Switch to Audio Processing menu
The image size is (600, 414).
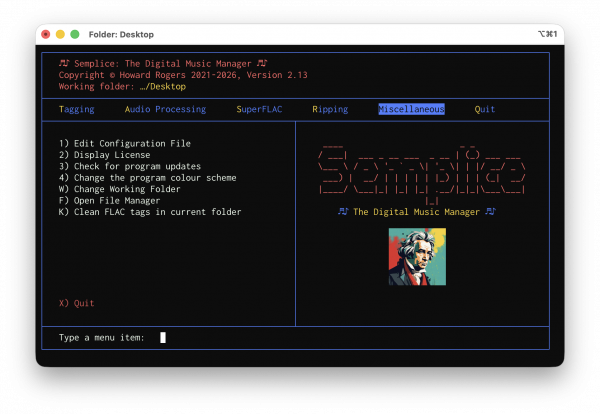pos(165,109)
